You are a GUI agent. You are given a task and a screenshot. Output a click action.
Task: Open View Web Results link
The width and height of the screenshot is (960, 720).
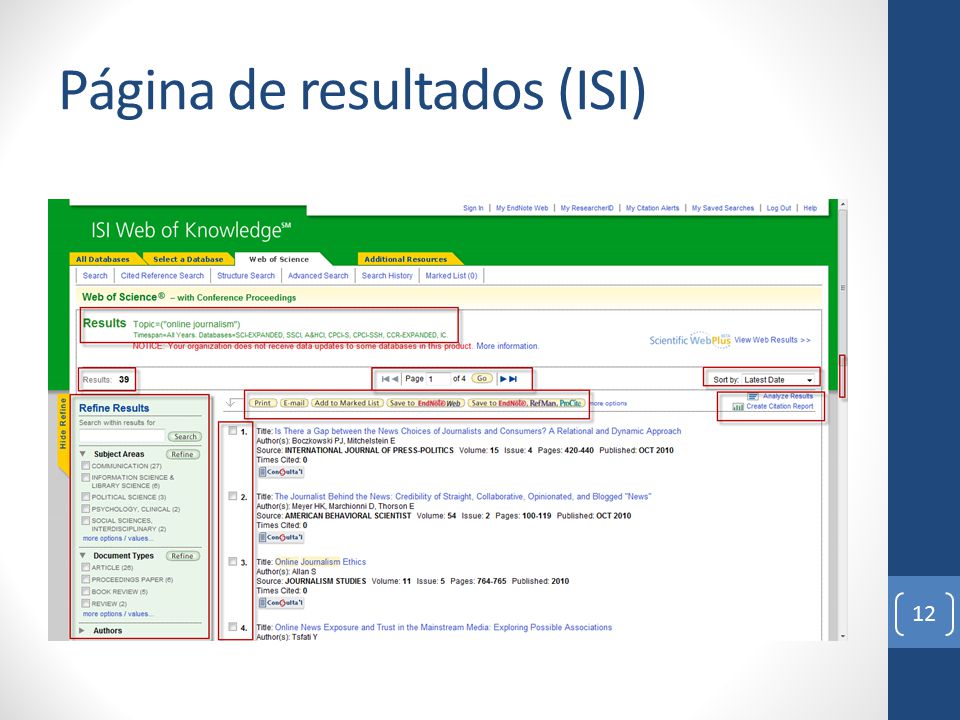tap(773, 340)
